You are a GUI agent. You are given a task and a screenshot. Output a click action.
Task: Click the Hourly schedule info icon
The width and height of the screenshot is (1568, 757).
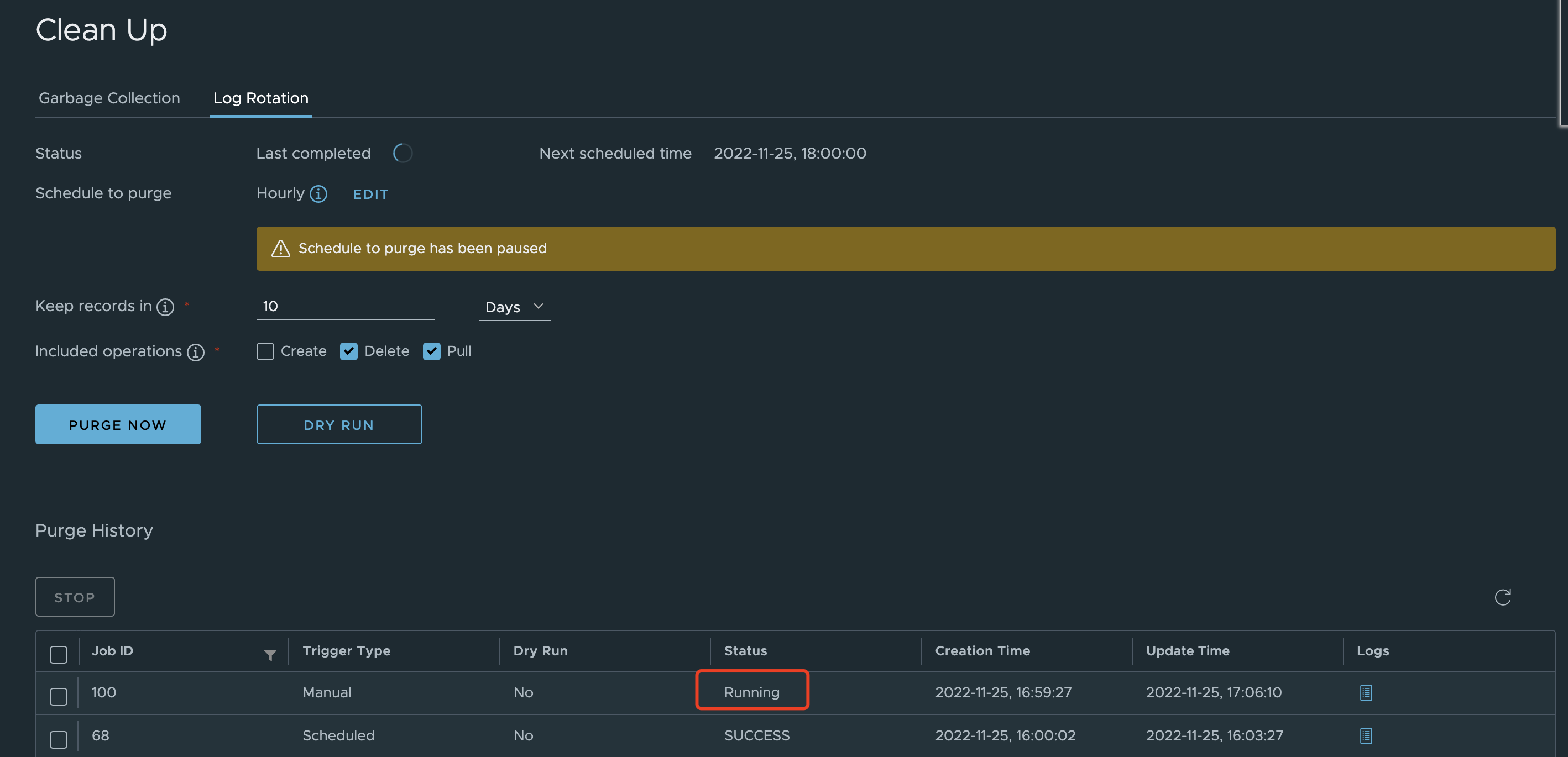pyautogui.click(x=318, y=193)
